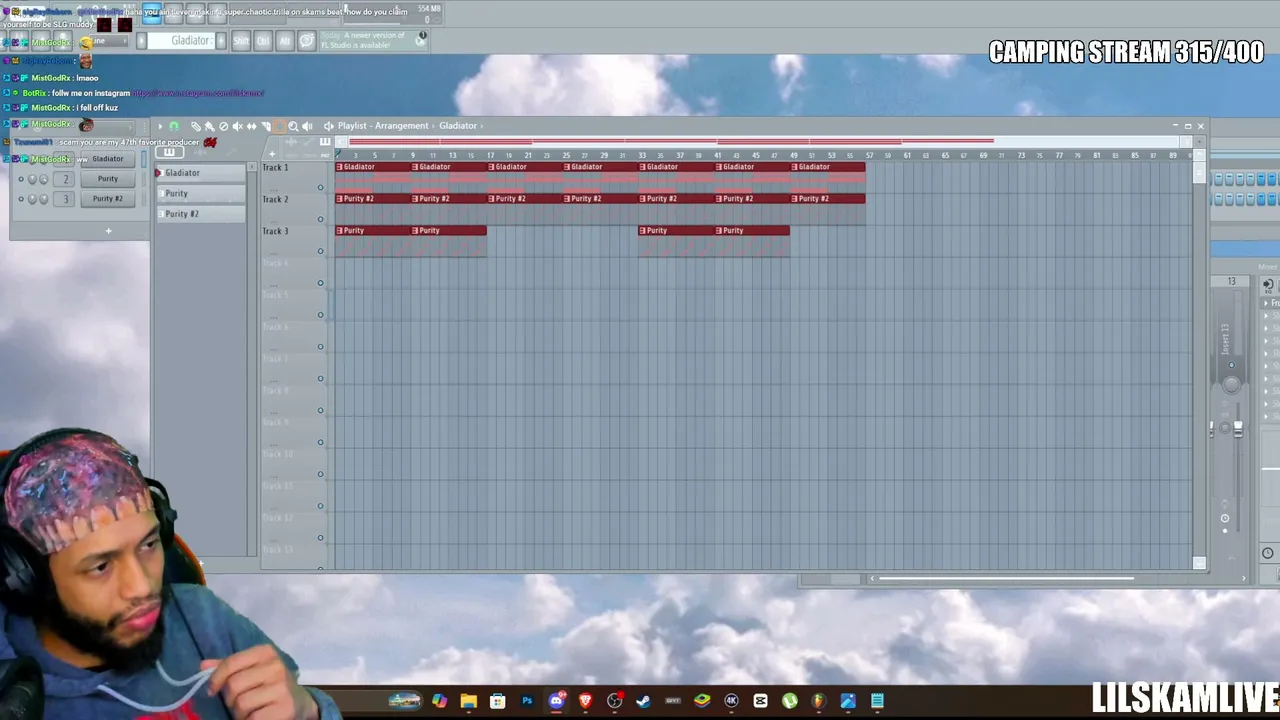Select the Mute tool in Playlist toolbar
1280x720 pixels.
tap(237, 126)
